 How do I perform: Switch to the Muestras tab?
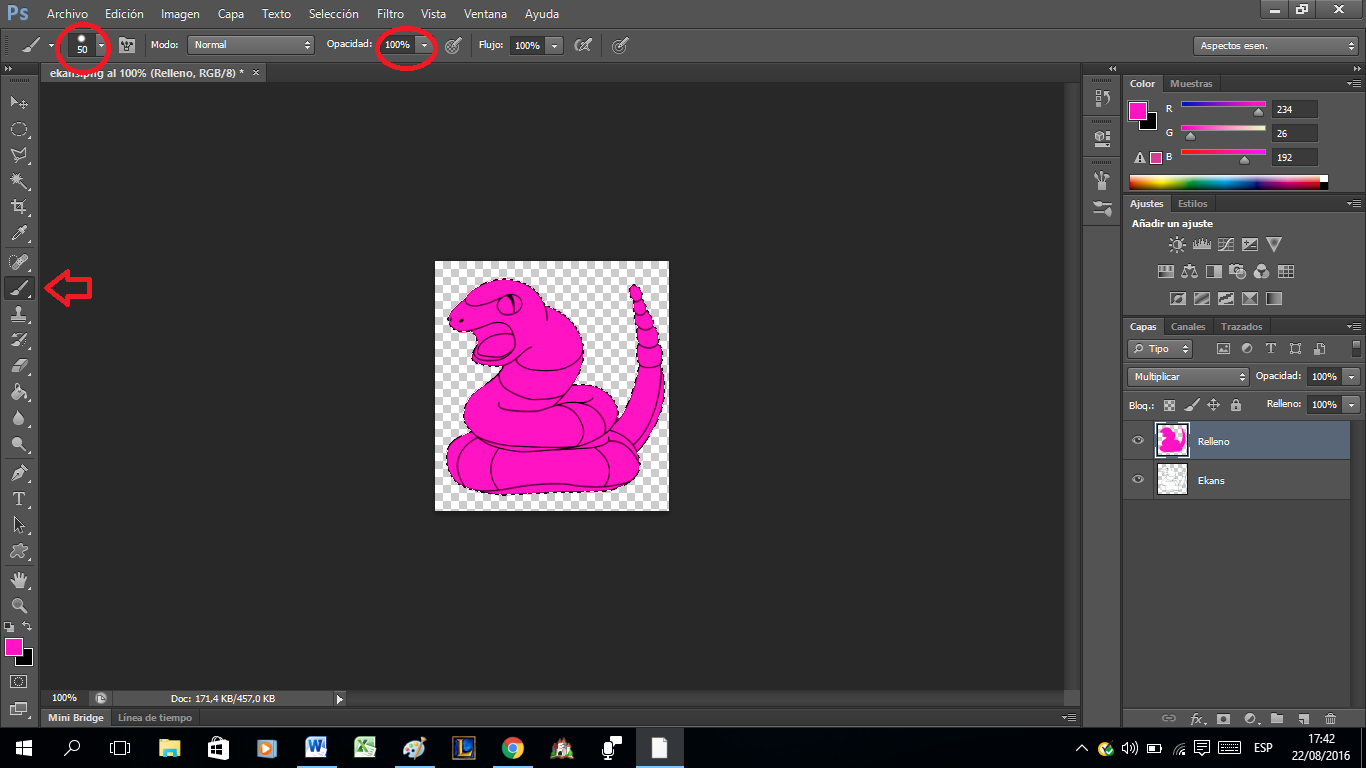1191,84
